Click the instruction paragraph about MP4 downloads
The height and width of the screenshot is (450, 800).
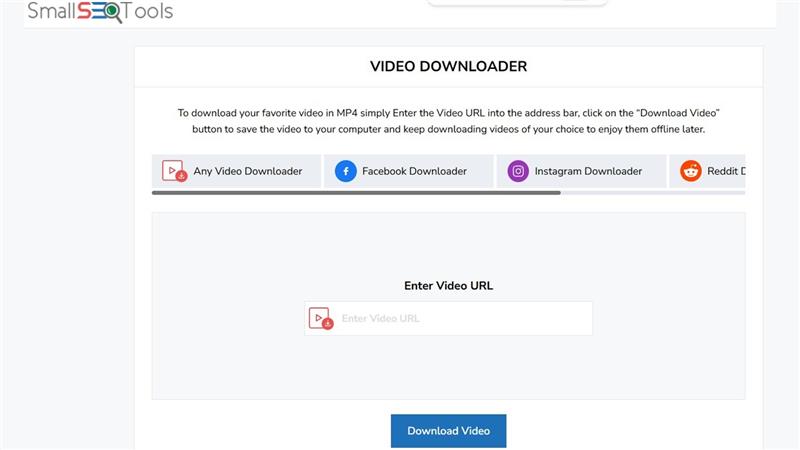tap(448, 121)
